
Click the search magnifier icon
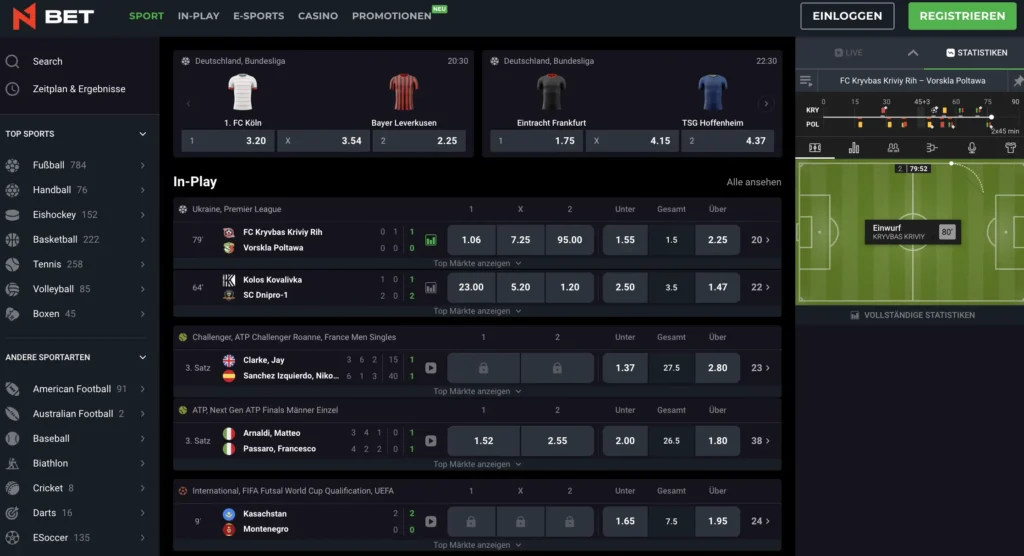(x=12, y=61)
